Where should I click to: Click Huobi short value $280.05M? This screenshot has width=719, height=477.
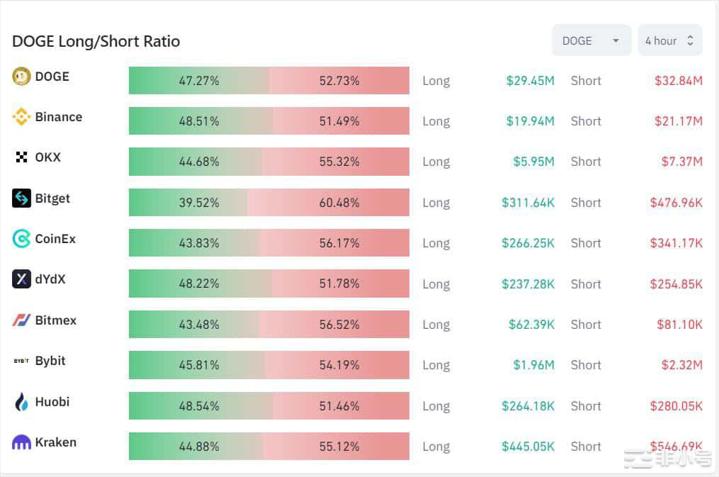tap(678, 406)
